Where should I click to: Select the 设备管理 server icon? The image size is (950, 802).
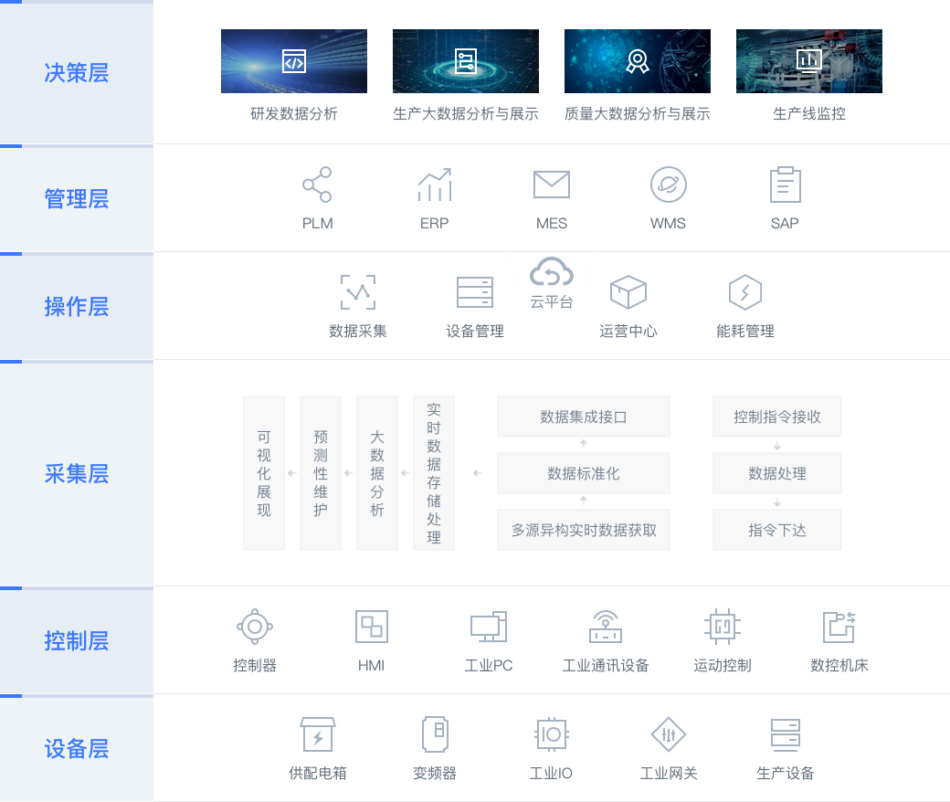[475, 292]
